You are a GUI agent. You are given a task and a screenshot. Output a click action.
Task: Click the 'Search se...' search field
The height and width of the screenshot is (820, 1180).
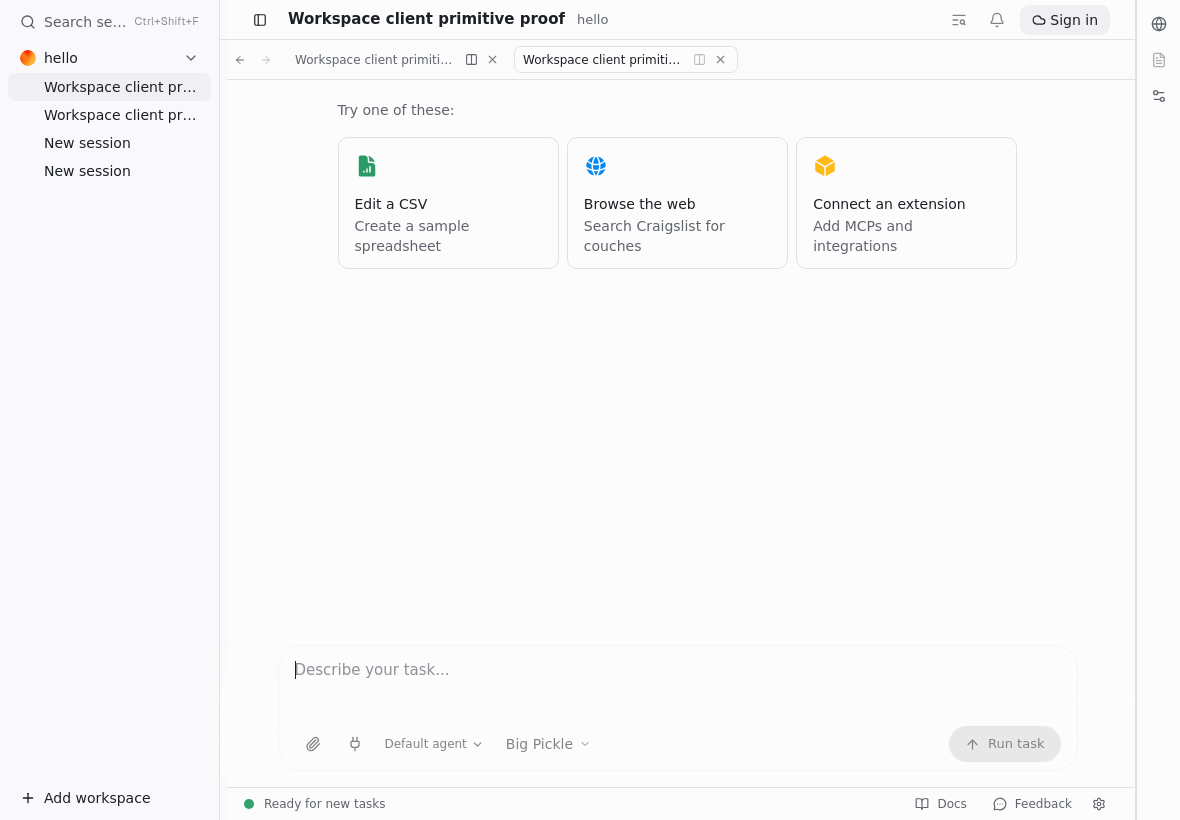coord(109,22)
